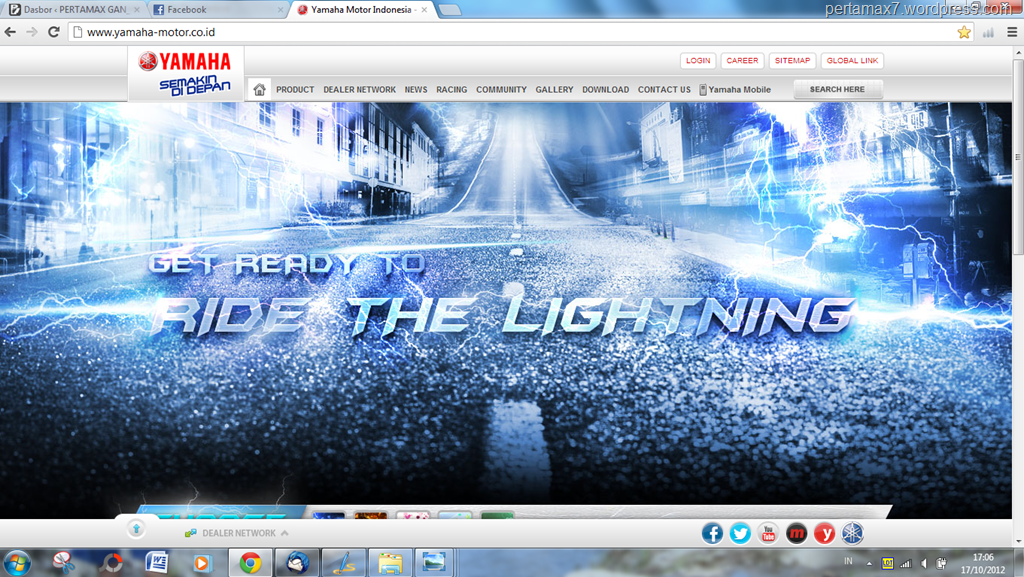Click the home icon in navigation bar

coord(259,89)
